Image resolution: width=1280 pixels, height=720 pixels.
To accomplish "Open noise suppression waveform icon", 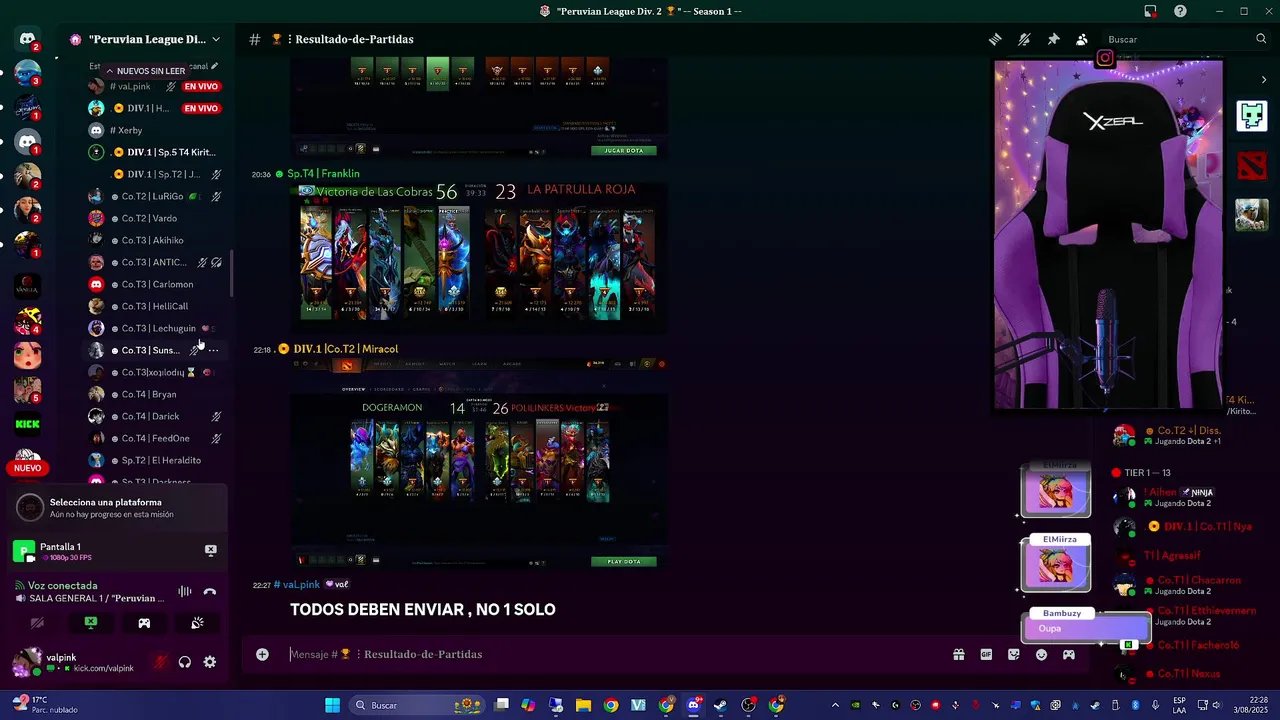I will click(185, 591).
